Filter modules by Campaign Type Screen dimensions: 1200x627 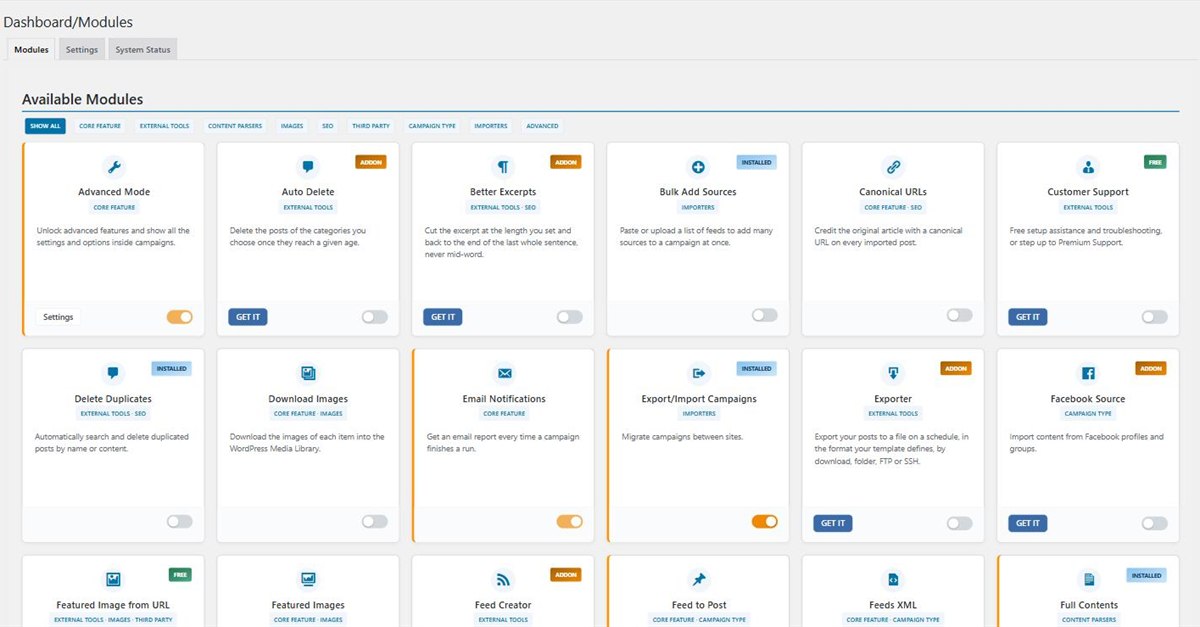(x=432, y=127)
